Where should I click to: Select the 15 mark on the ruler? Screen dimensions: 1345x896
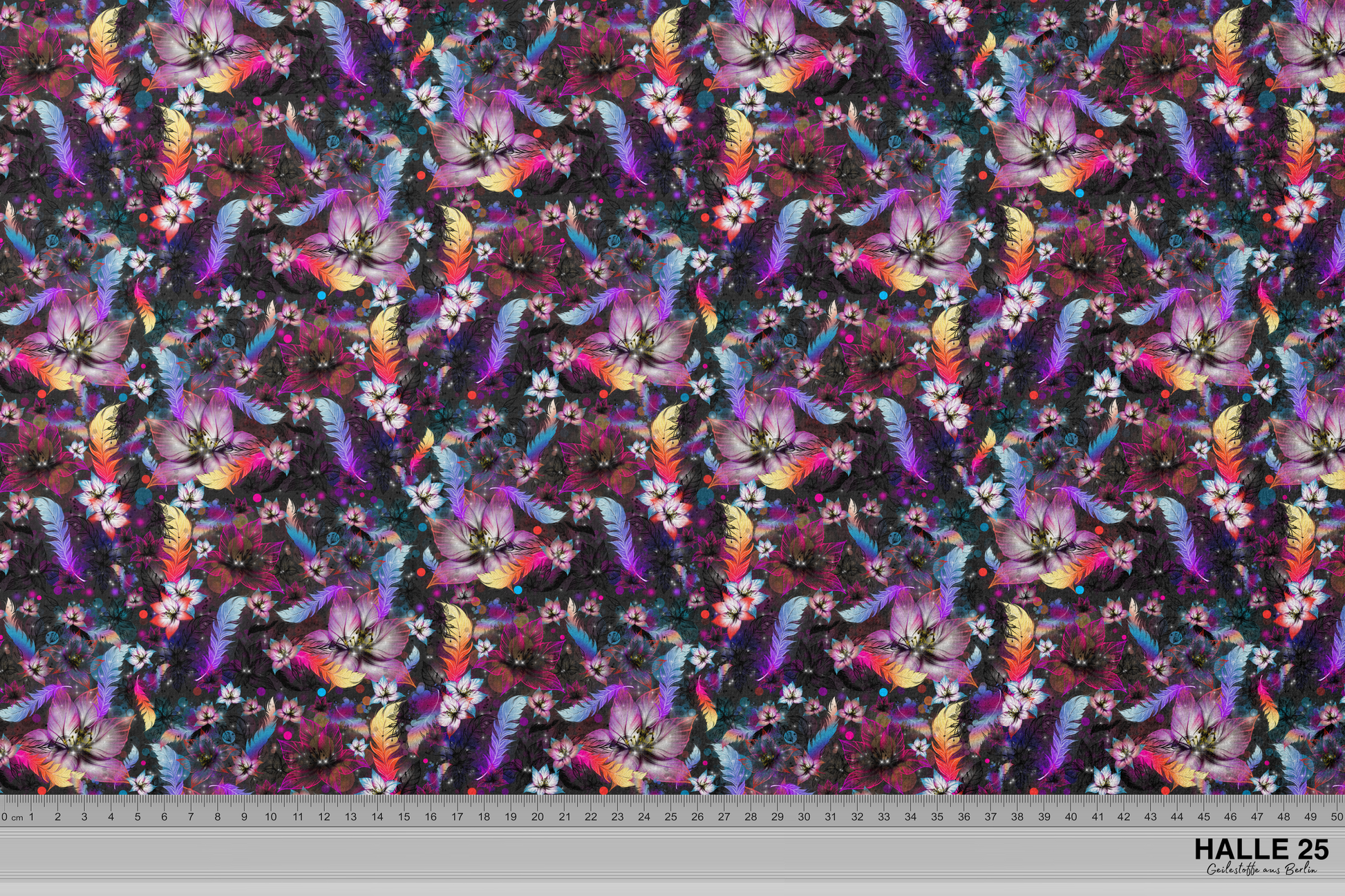(404, 817)
